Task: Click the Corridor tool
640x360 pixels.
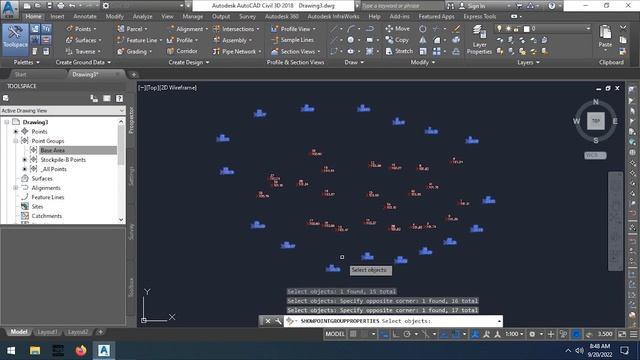Action: pos(182,51)
